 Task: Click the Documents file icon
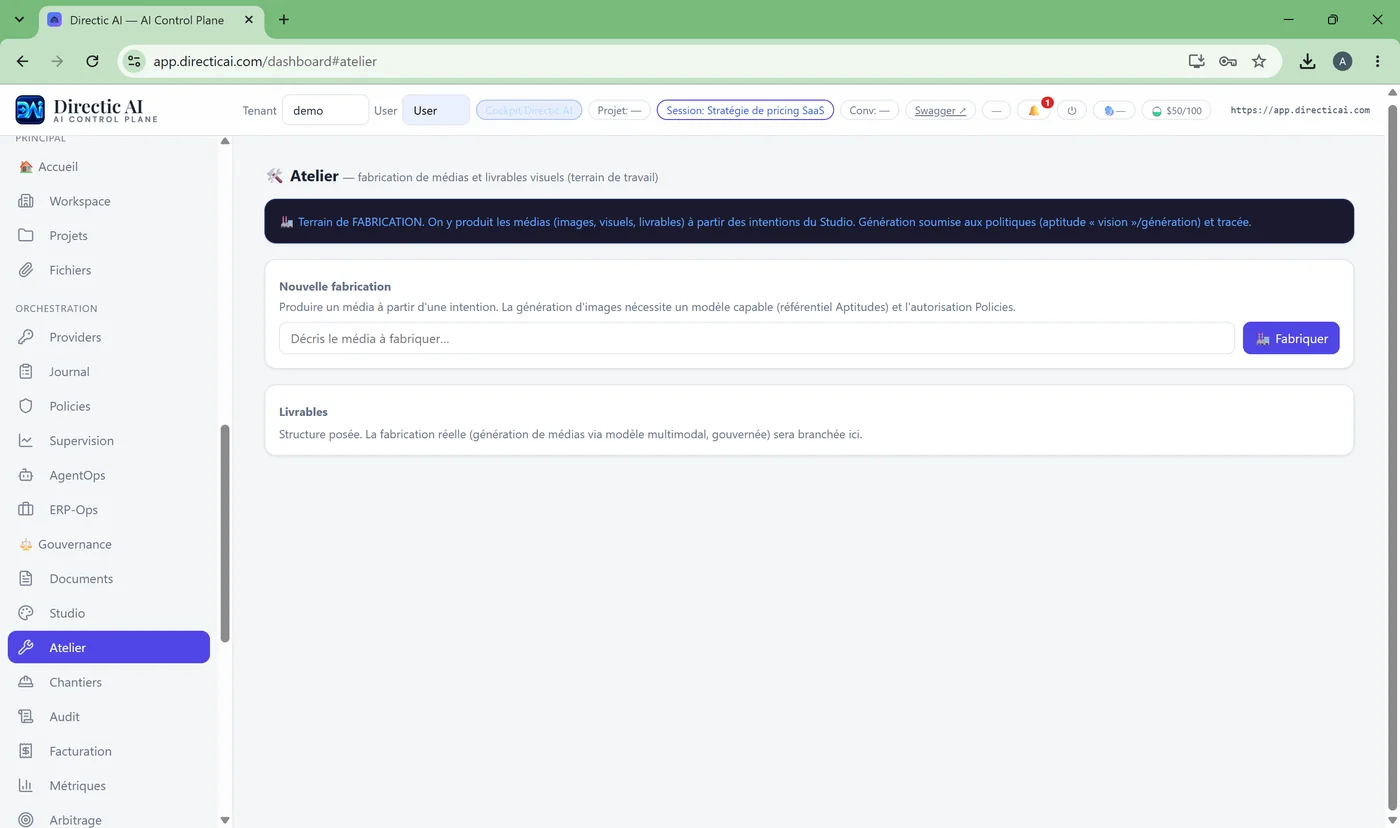click(26, 579)
